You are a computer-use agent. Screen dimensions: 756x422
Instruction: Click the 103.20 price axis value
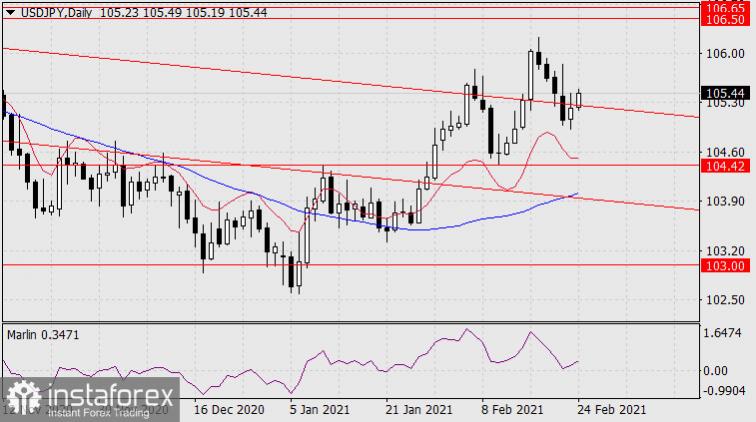(x=725, y=251)
